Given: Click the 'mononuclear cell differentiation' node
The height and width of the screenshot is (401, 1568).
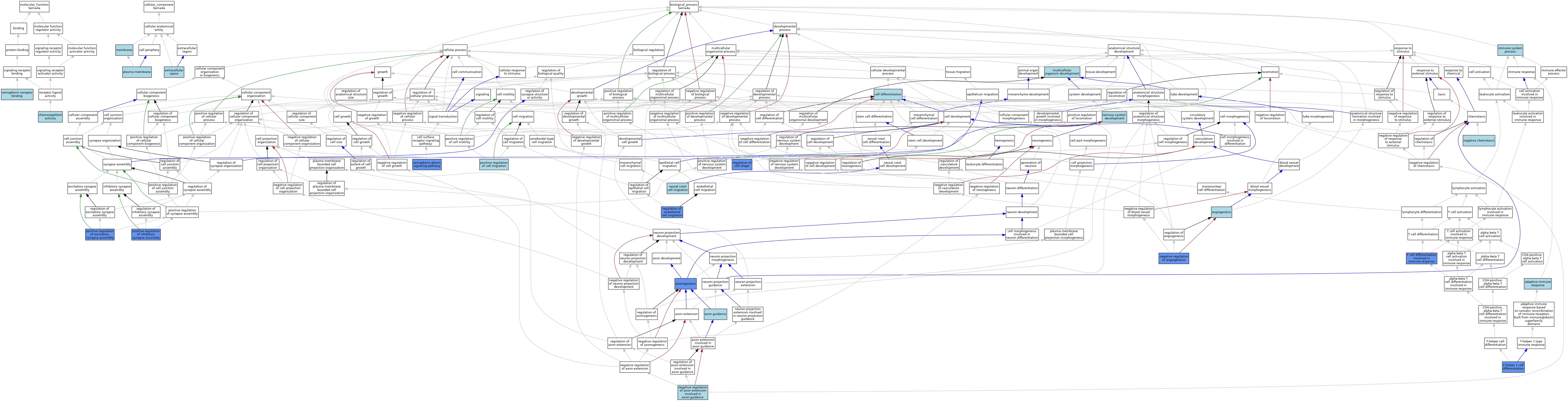Looking at the screenshot, I should click(x=1211, y=189).
